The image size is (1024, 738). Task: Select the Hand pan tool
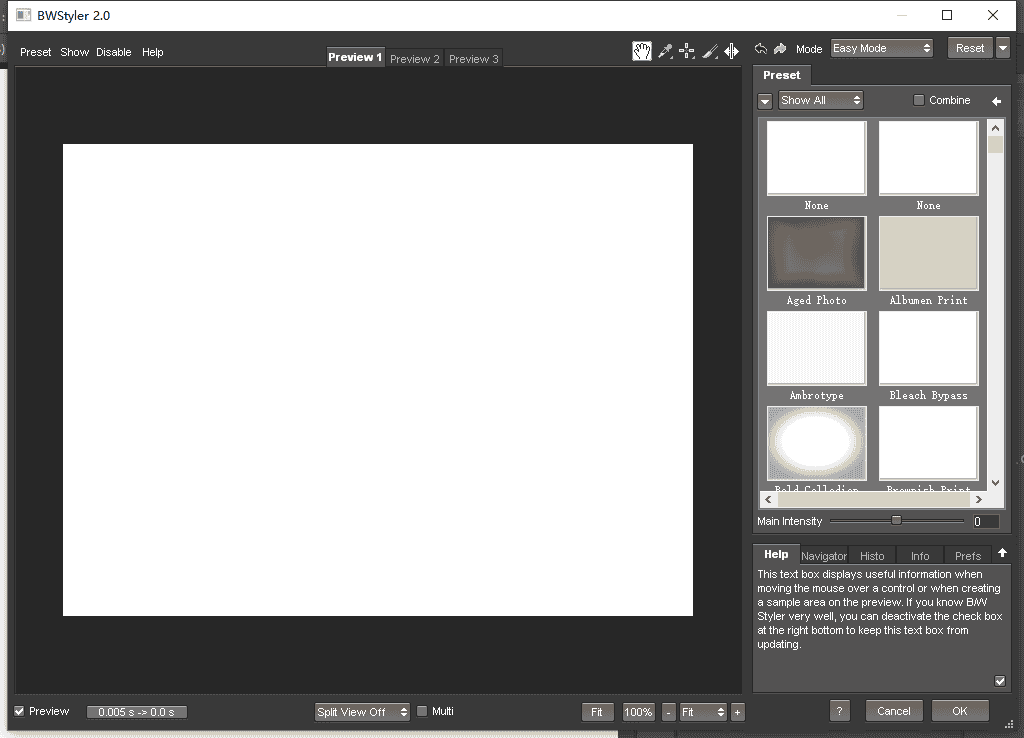coord(642,51)
